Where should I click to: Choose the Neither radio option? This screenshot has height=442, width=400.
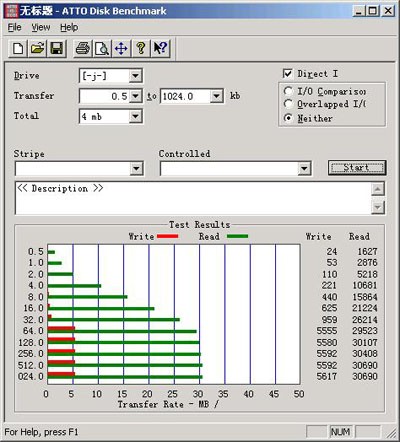[x=288, y=118]
